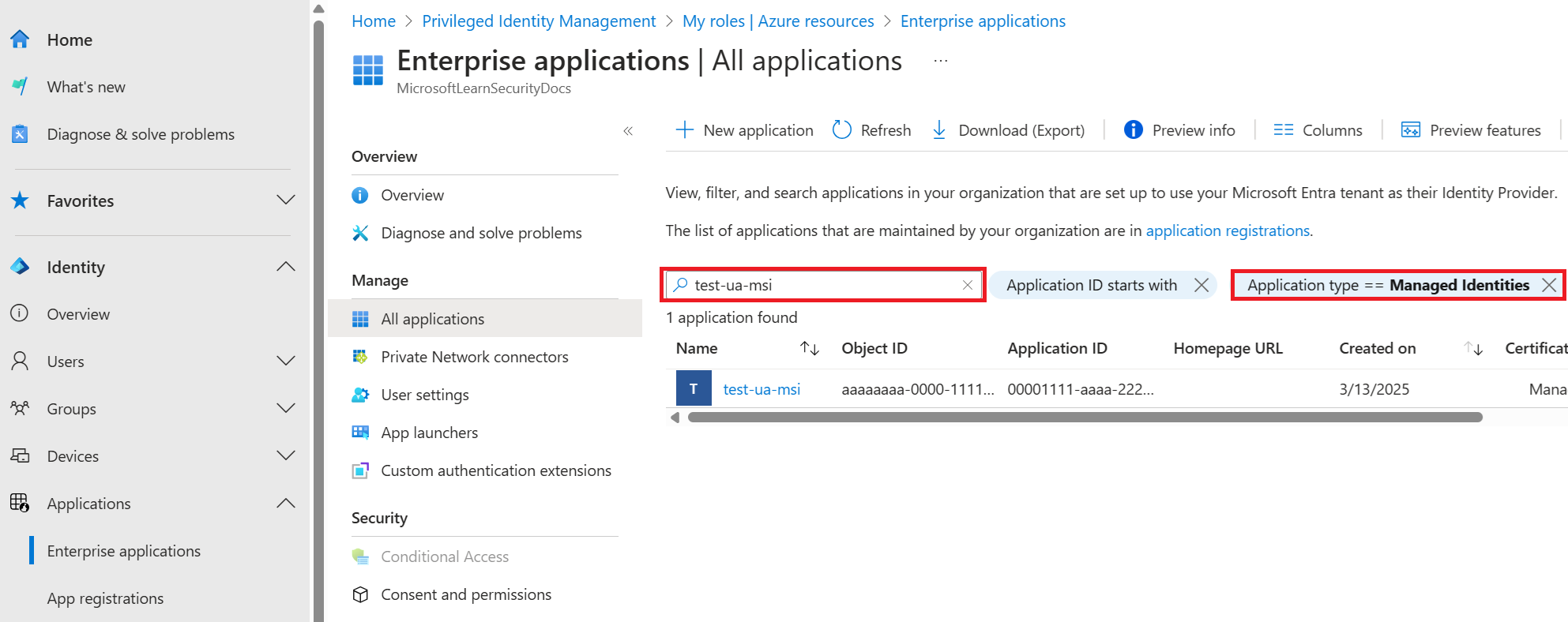The width and height of the screenshot is (1568, 622).
Task: Click the Refresh icon in toolbar
Action: [842, 130]
